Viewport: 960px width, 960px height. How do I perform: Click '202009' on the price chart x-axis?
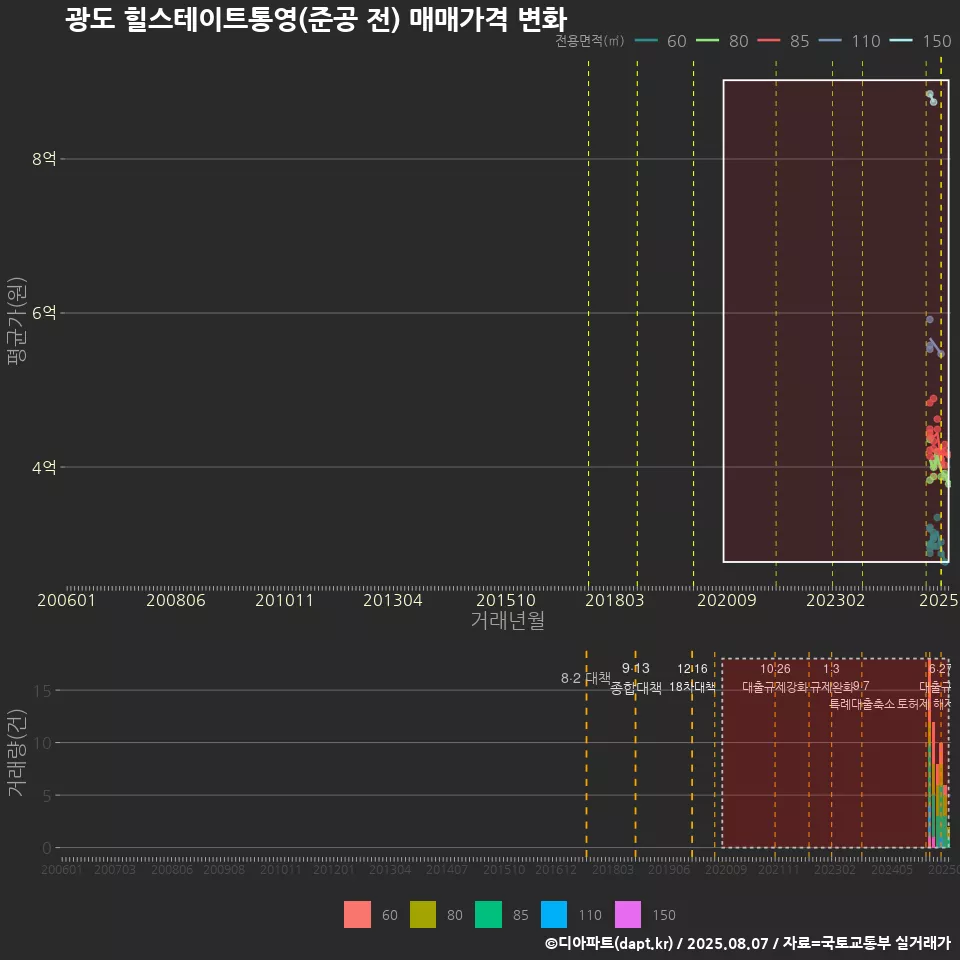727,600
